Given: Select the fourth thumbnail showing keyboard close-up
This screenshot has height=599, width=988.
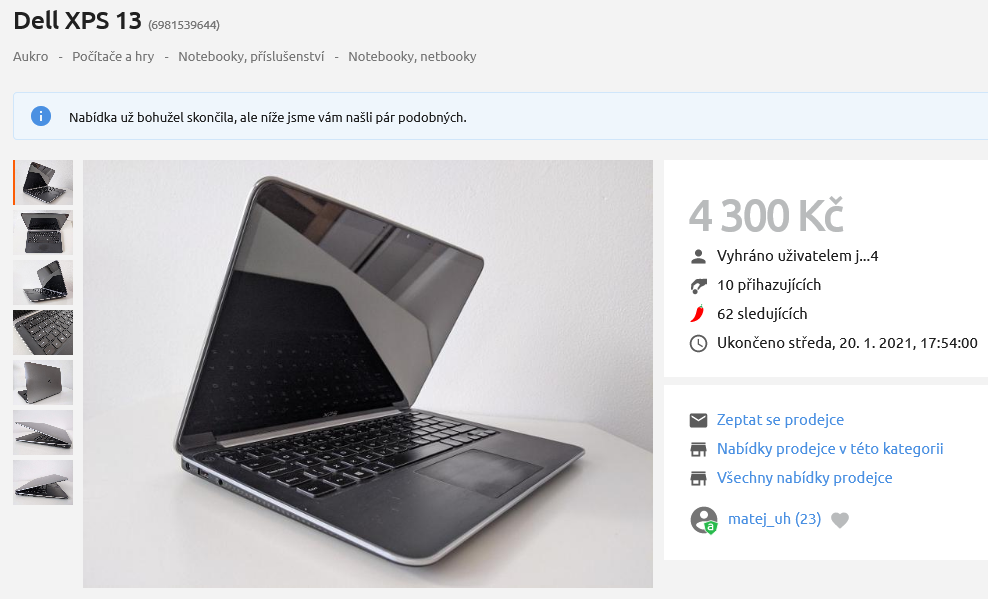Looking at the screenshot, I should (43, 332).
